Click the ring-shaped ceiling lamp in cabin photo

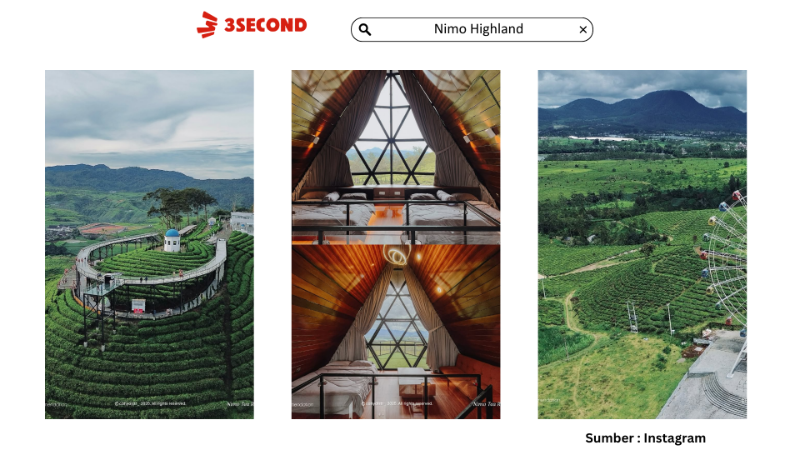coord(397,255)
